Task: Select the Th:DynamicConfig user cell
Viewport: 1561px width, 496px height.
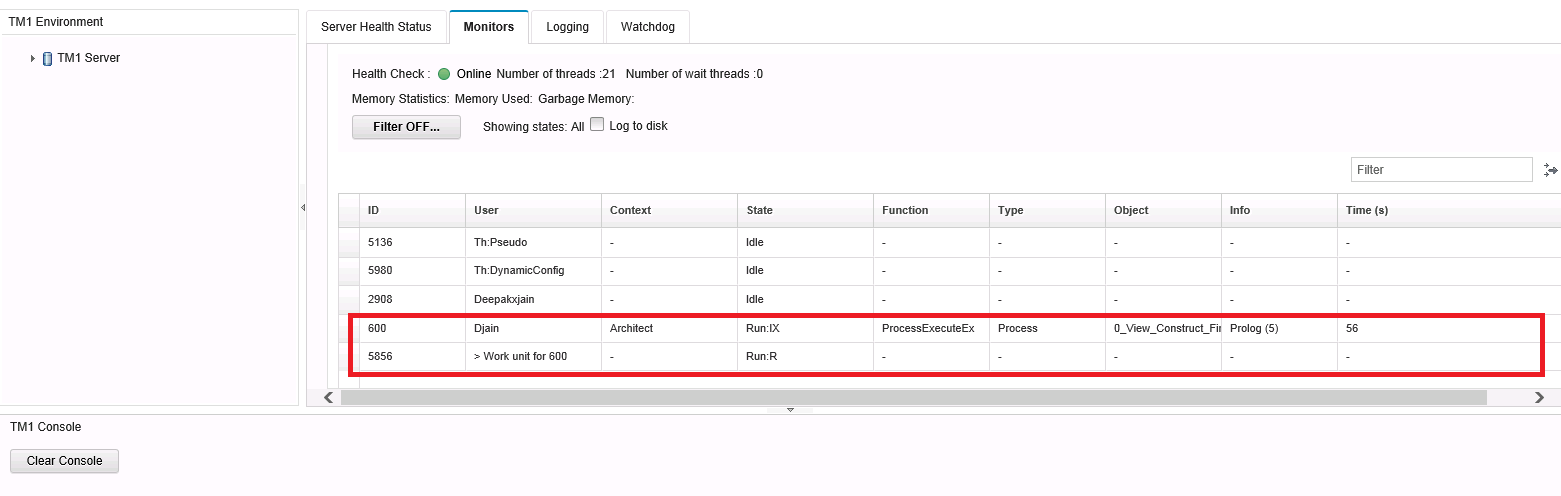Action: (x=534, y=271)
